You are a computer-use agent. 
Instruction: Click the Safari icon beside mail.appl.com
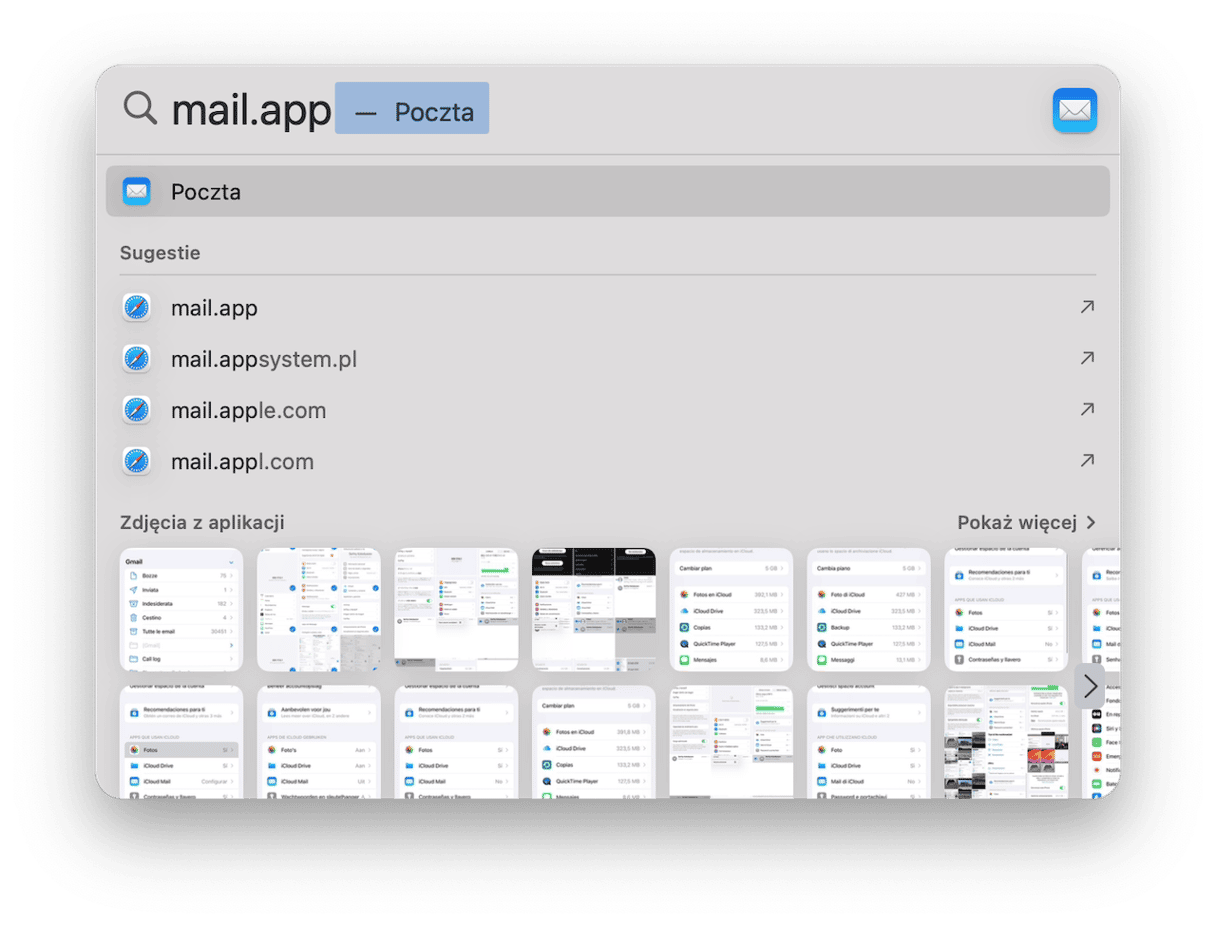[136, 461]
